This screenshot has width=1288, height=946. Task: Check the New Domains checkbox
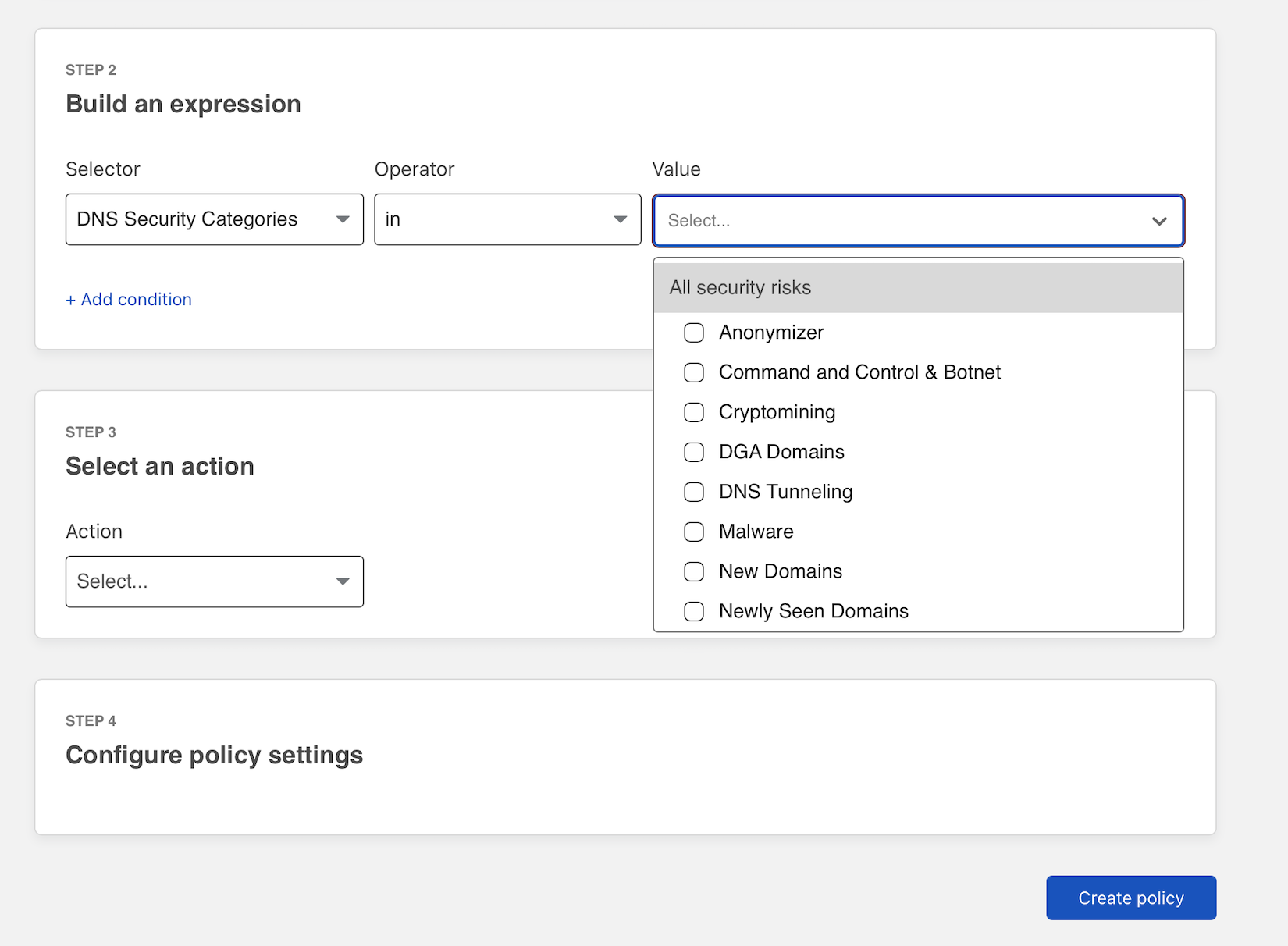tap(694, 571)
